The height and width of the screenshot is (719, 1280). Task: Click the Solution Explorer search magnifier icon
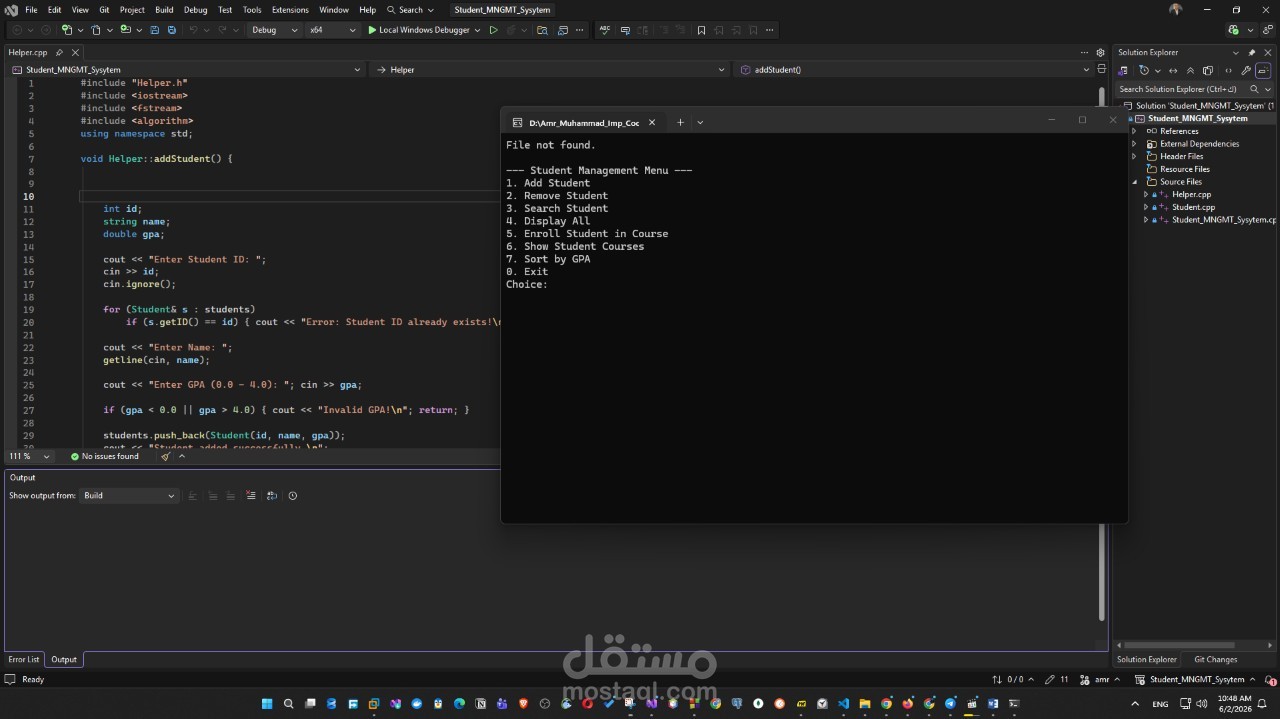[1254, 89]
